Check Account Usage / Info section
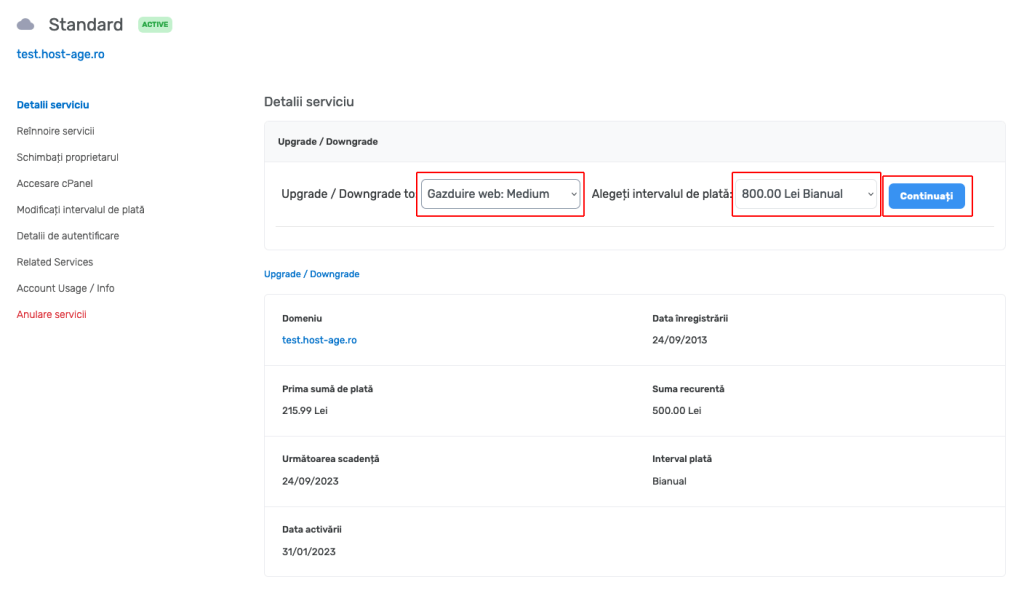This screenshot has width=1024, height=593. (67, 287)
